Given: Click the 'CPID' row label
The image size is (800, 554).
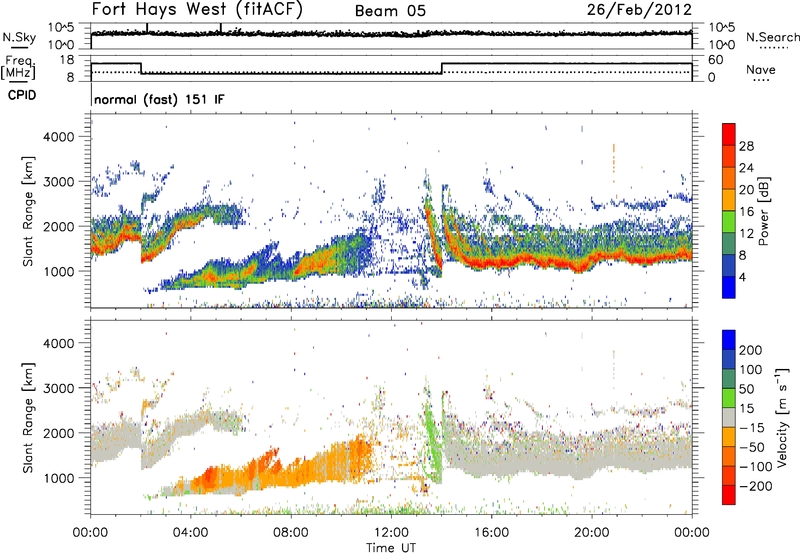Looking at the screenshot, I should (22, 95).
